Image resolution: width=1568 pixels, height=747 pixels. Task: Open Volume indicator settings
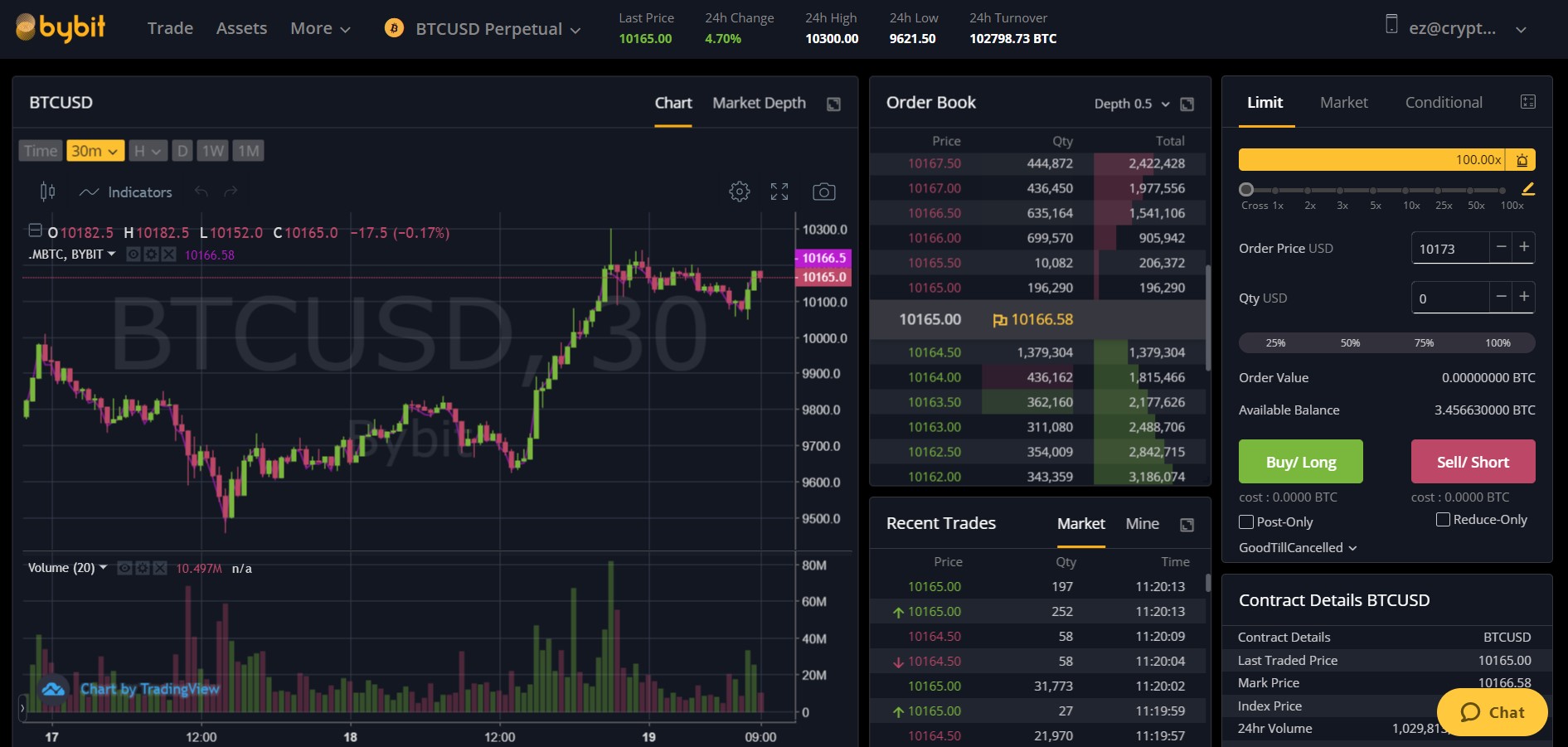pyautogui.click(x=143, y=568)
